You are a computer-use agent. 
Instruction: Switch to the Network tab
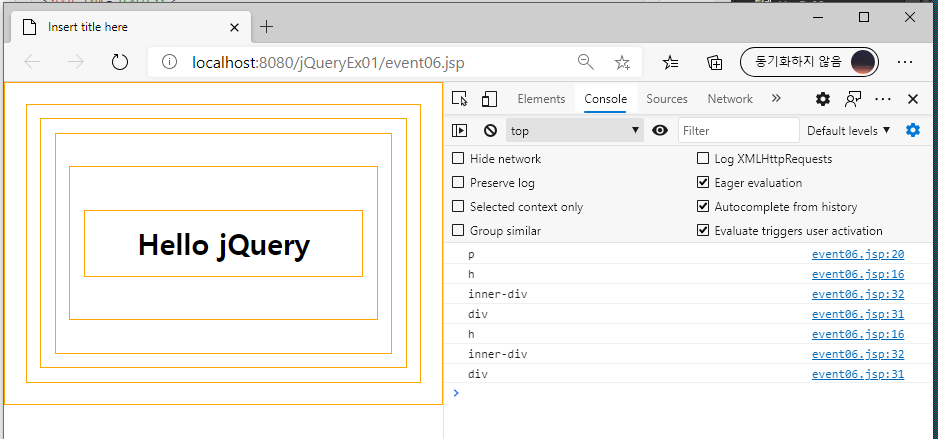pyautogui.click(x=730, y=99)
